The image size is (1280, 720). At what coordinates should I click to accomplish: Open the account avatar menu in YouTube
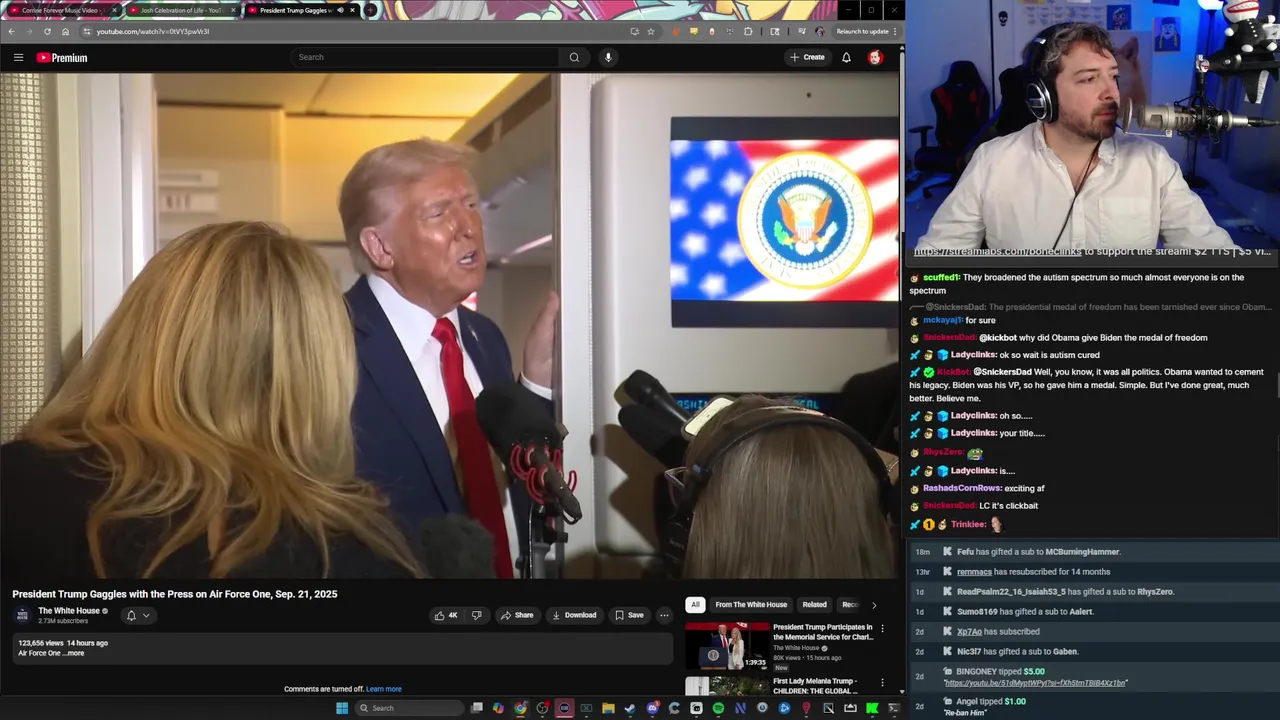(875, 57)
